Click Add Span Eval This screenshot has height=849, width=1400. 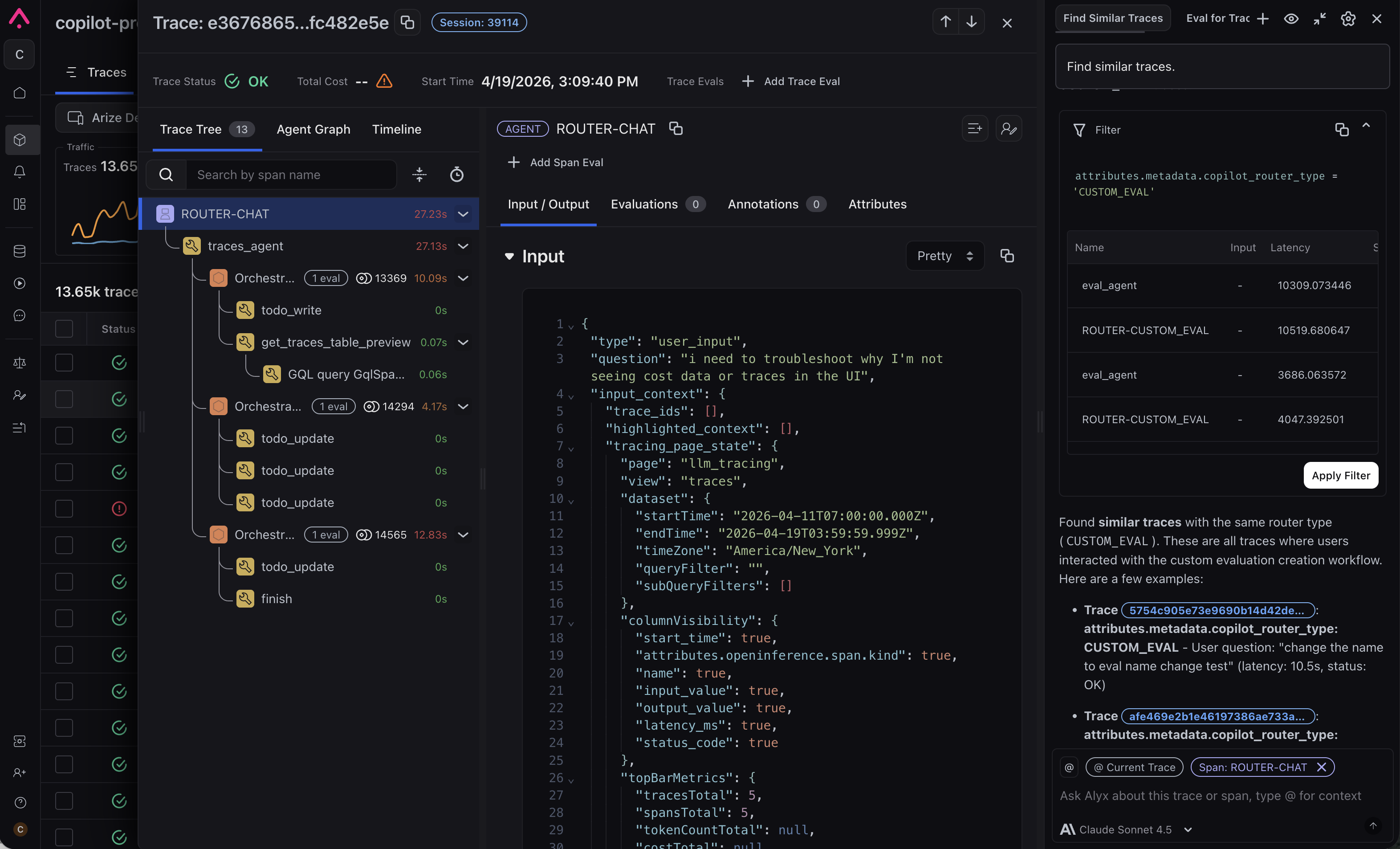click(556, 162)
